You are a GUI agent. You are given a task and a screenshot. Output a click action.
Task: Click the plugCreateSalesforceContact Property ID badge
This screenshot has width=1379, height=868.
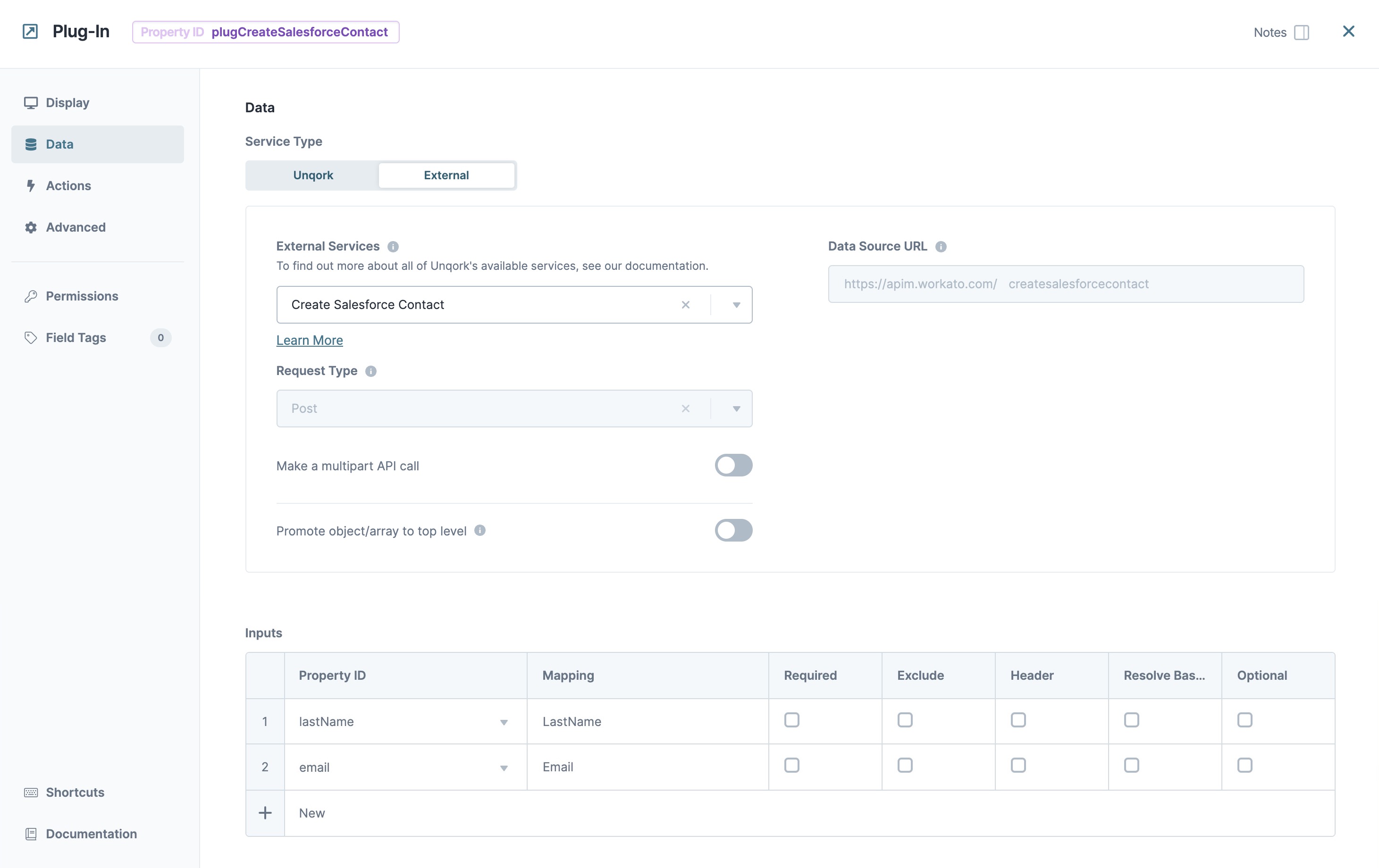click(x=266, y=32)
